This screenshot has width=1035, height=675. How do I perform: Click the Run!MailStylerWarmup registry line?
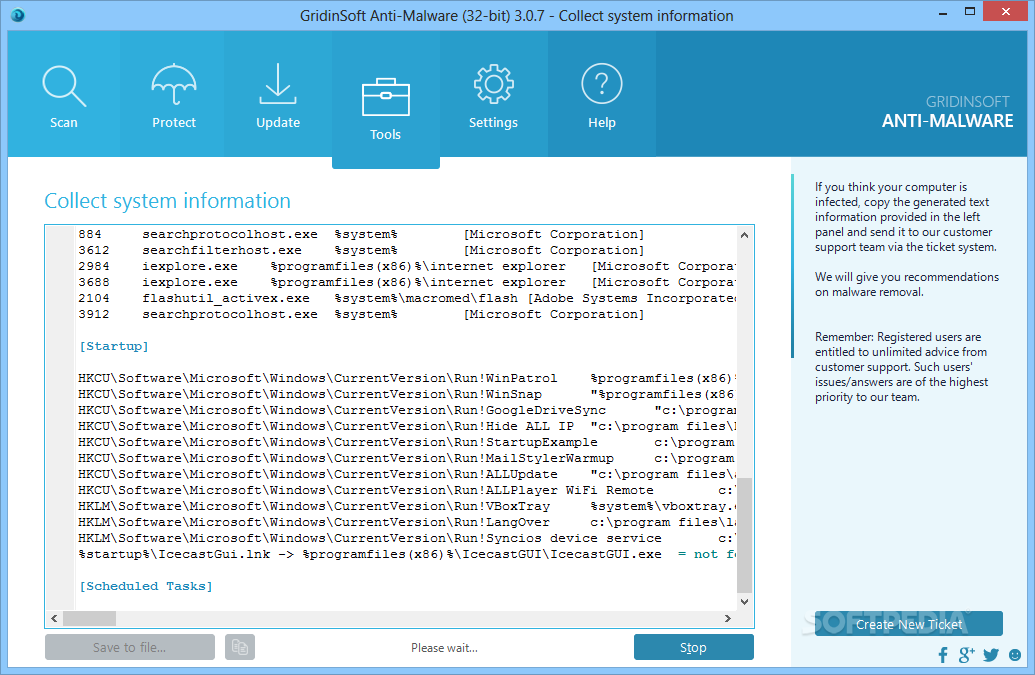coord(407,458)
